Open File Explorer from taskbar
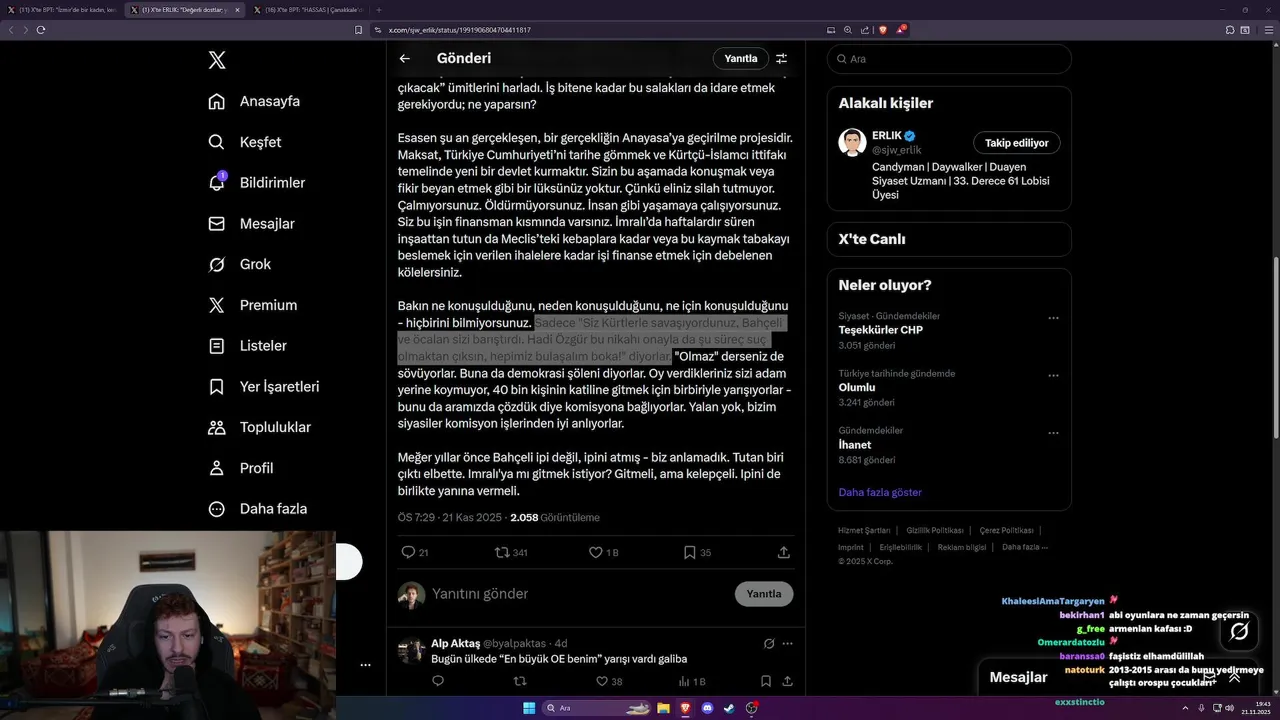 coord(663,708)
